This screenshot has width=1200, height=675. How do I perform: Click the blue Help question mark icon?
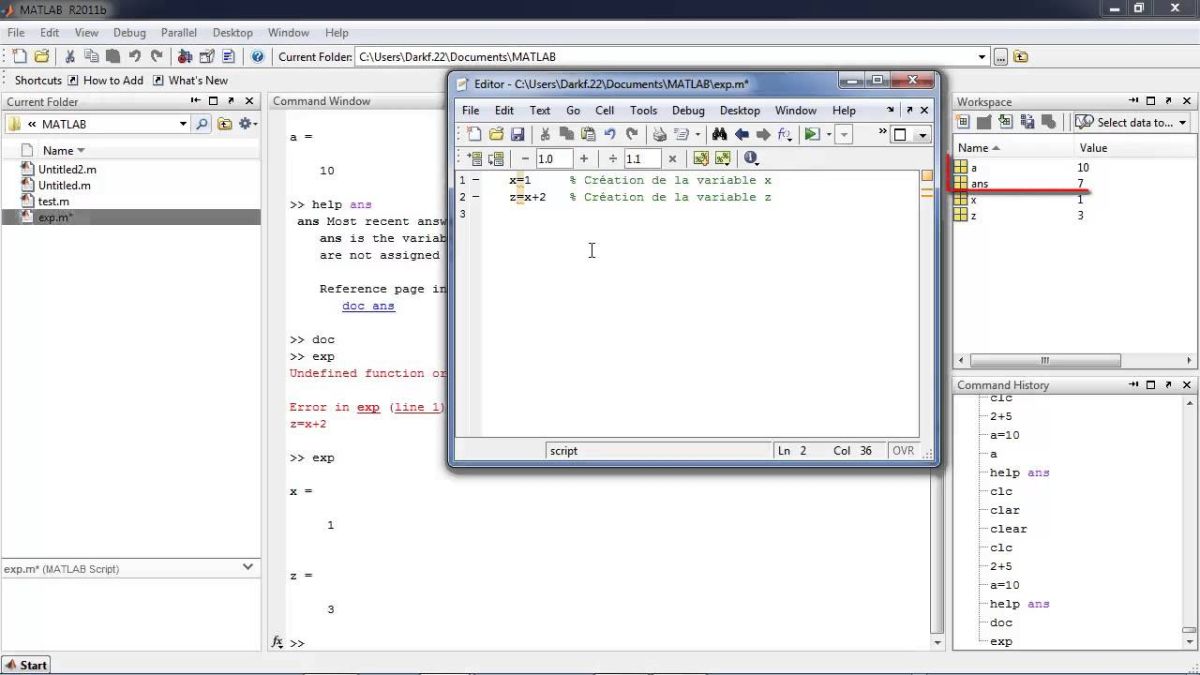point(258,57)
